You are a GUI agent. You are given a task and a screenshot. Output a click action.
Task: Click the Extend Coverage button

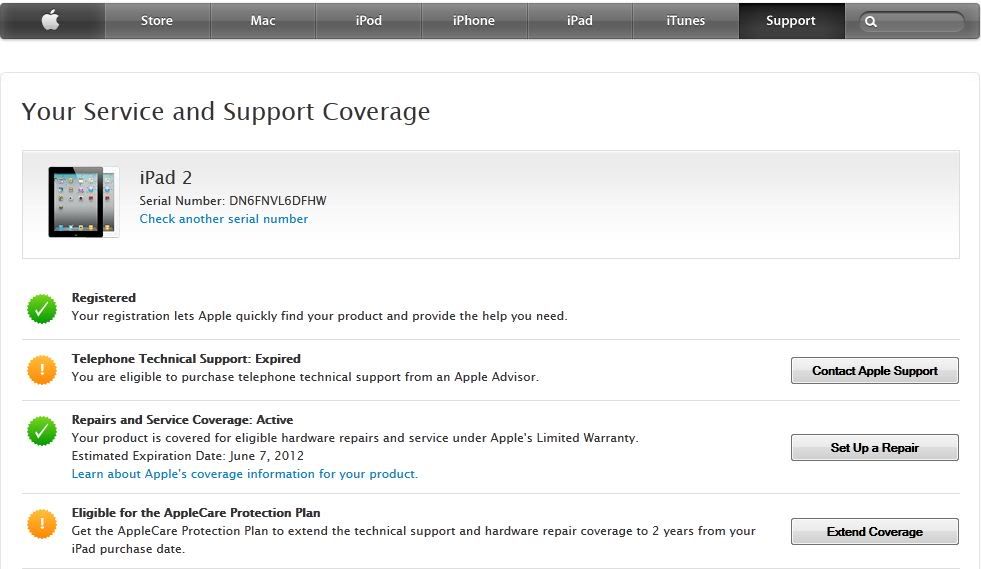[x=875, y=531]
